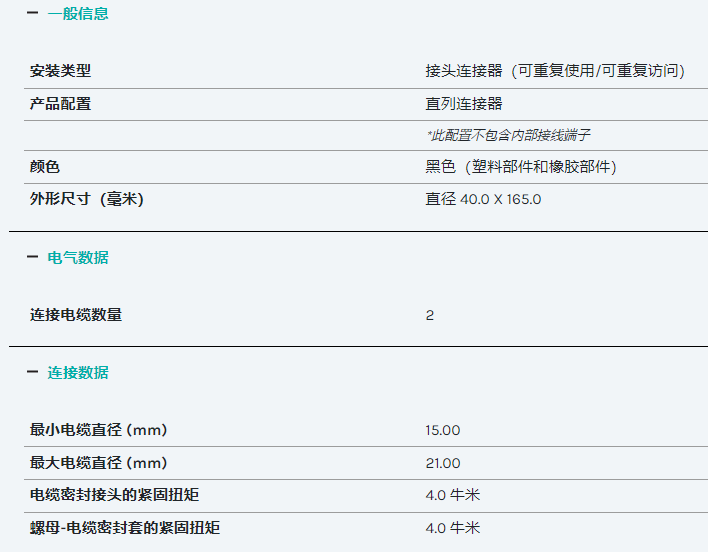
Task: Click the 外形尺寸 (毫米) label
Action: [x=87, y=199]
